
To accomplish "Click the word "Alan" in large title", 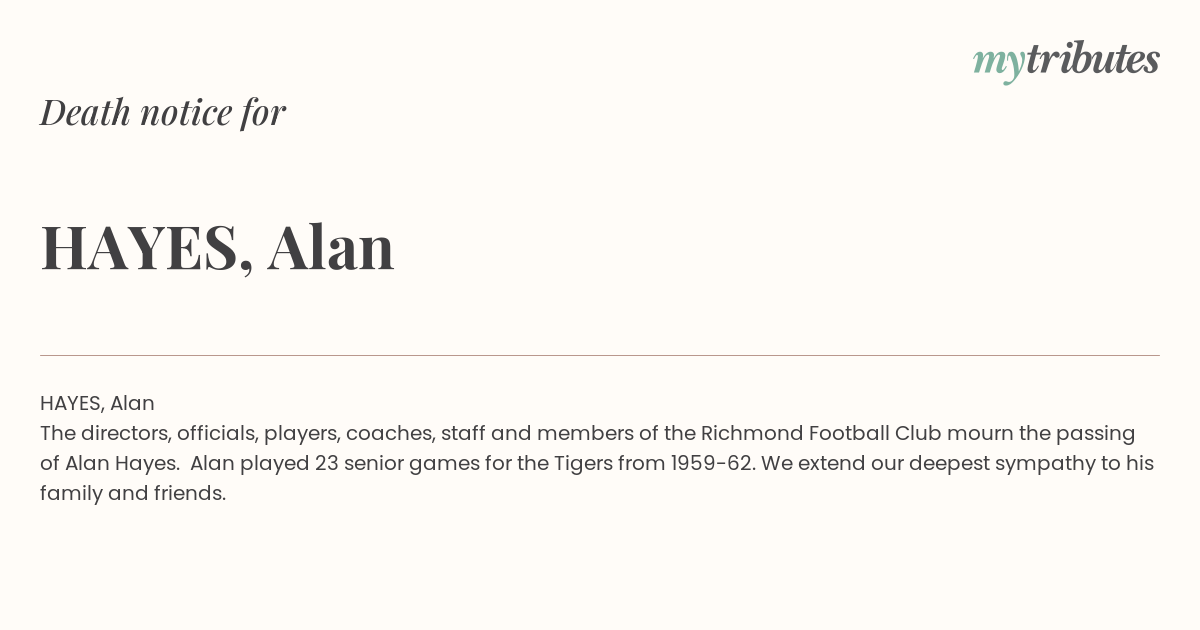I will click(x=331, y=247).
